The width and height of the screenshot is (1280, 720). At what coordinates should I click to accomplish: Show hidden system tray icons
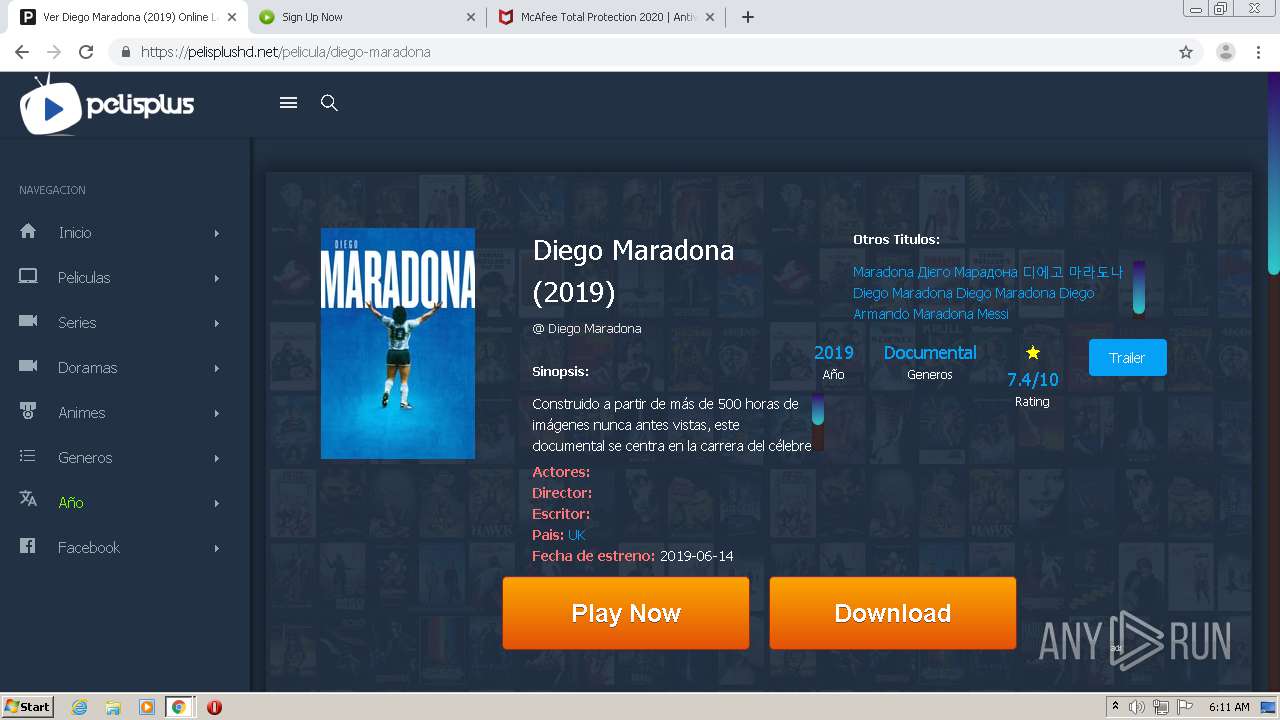point(1115,707)
